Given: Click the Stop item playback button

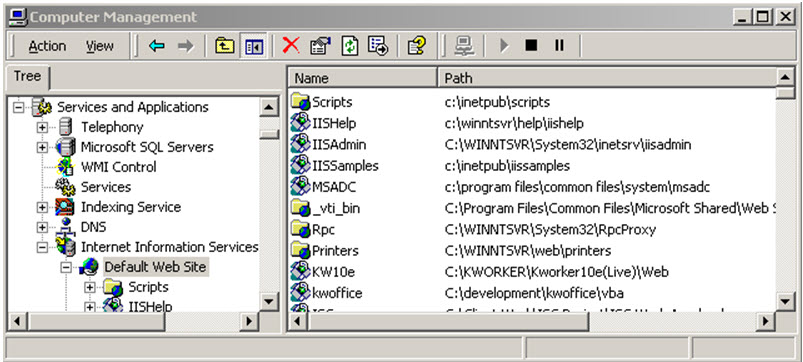Looking at the screenshot, I should point(531,46).
